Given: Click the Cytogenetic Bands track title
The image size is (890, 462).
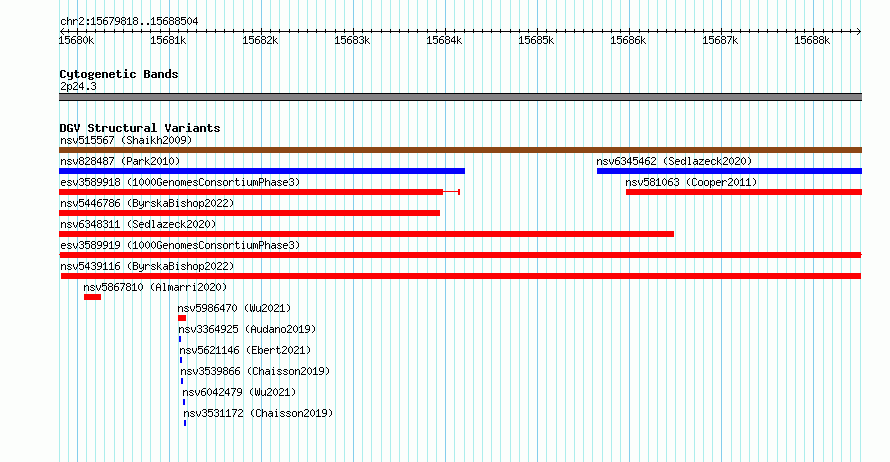Looking at the screenshot, I should (119, 74).
